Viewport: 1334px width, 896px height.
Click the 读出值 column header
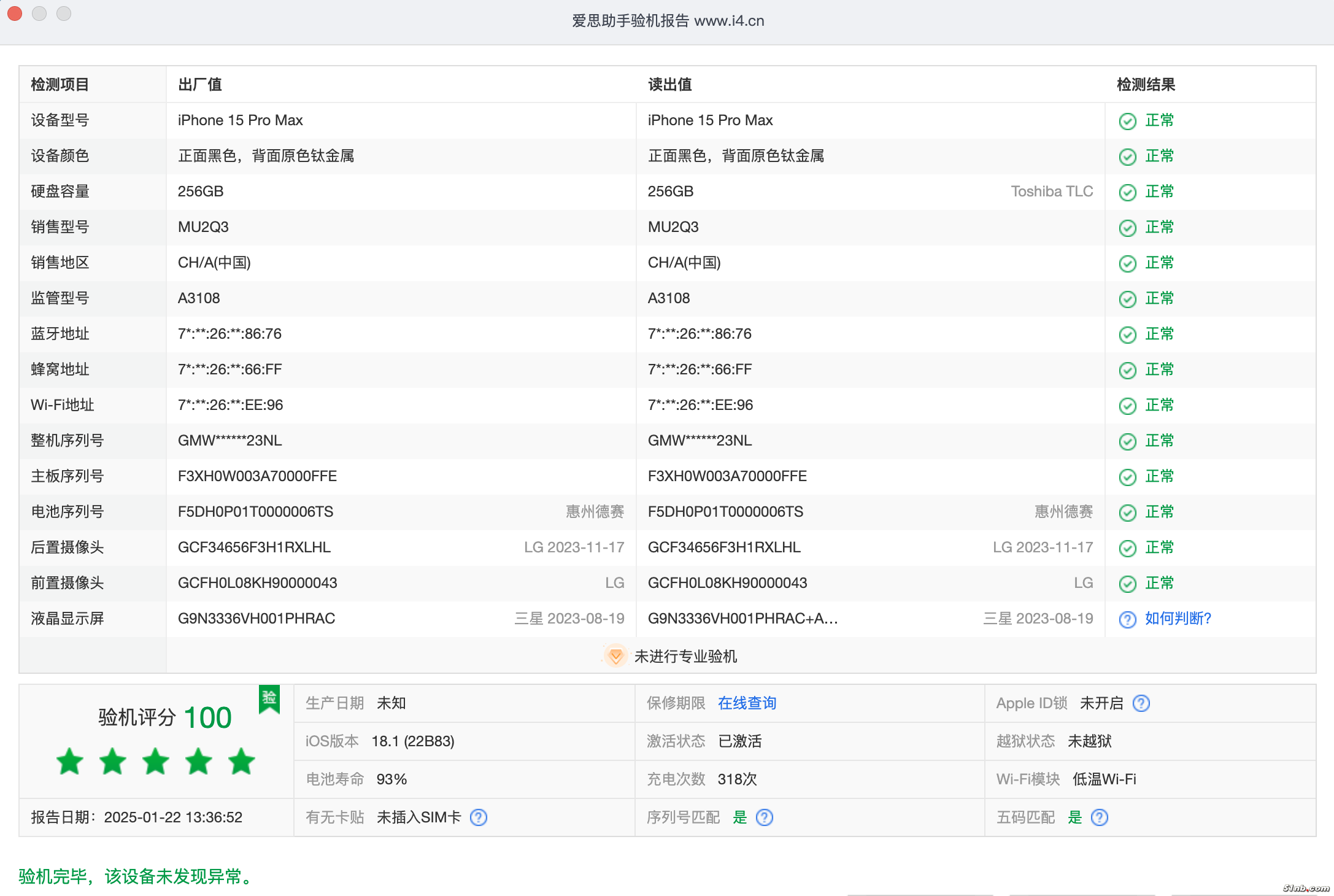669,85
